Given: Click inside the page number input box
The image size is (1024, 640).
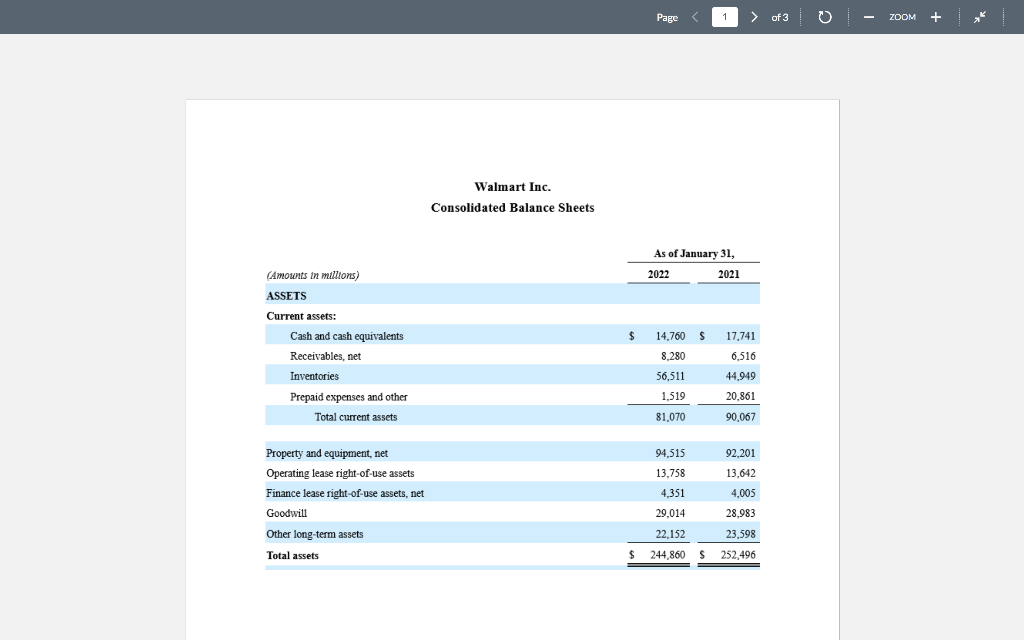Looking at the screenshot, I should pyautogui.click(x=726, y=16).
